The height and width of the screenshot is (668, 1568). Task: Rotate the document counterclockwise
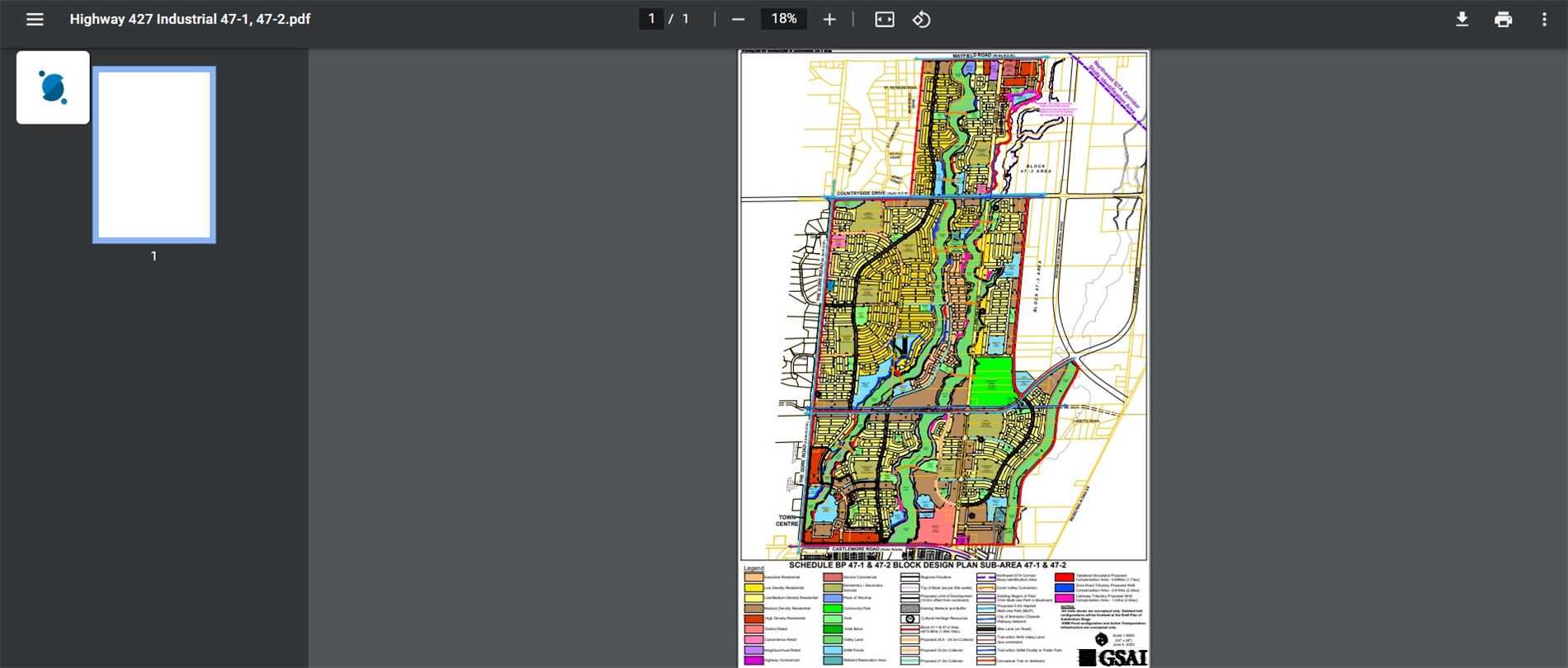coord(922,19)
